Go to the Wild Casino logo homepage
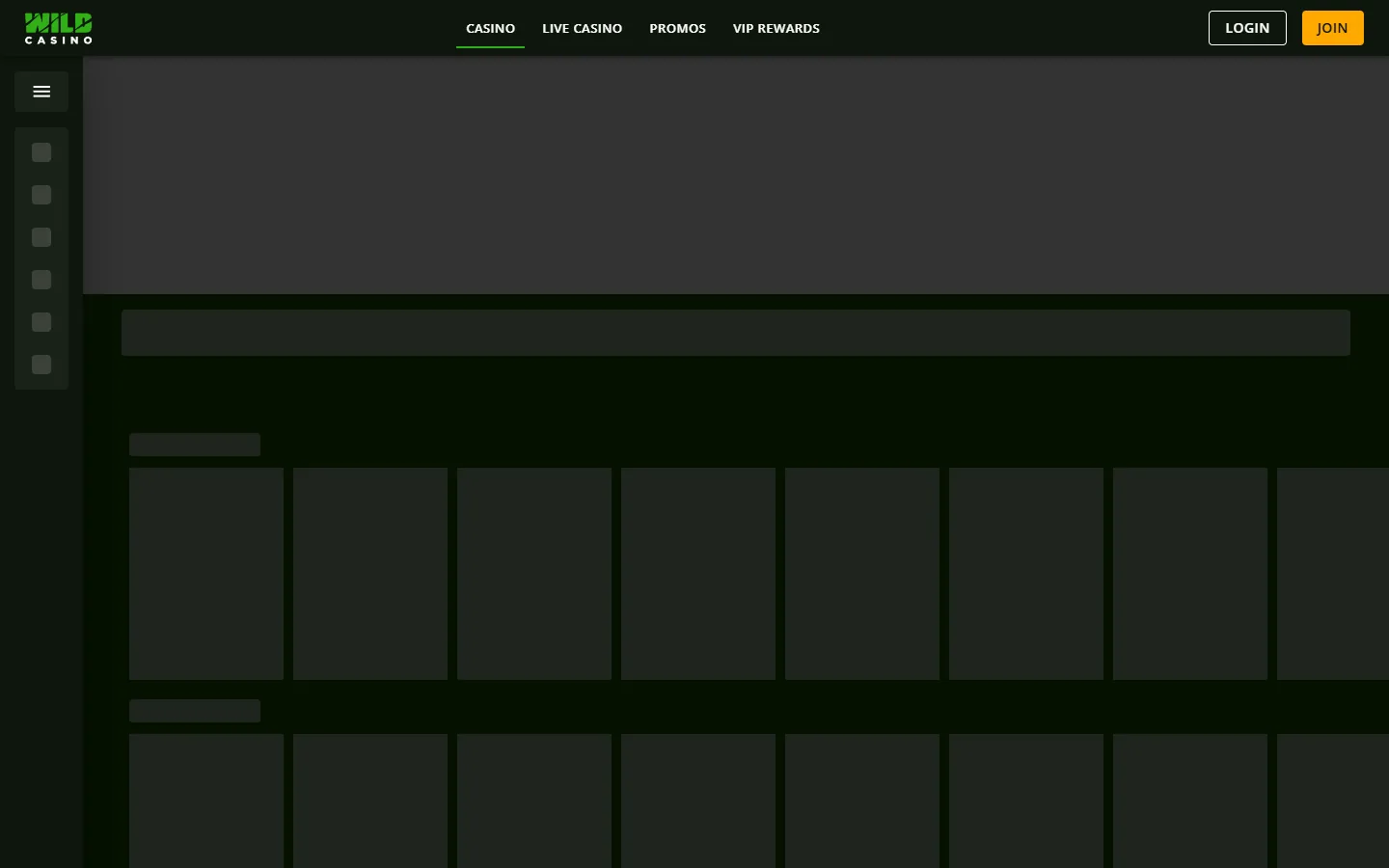The image size is (1389, 868). click(x=59, y=28)
